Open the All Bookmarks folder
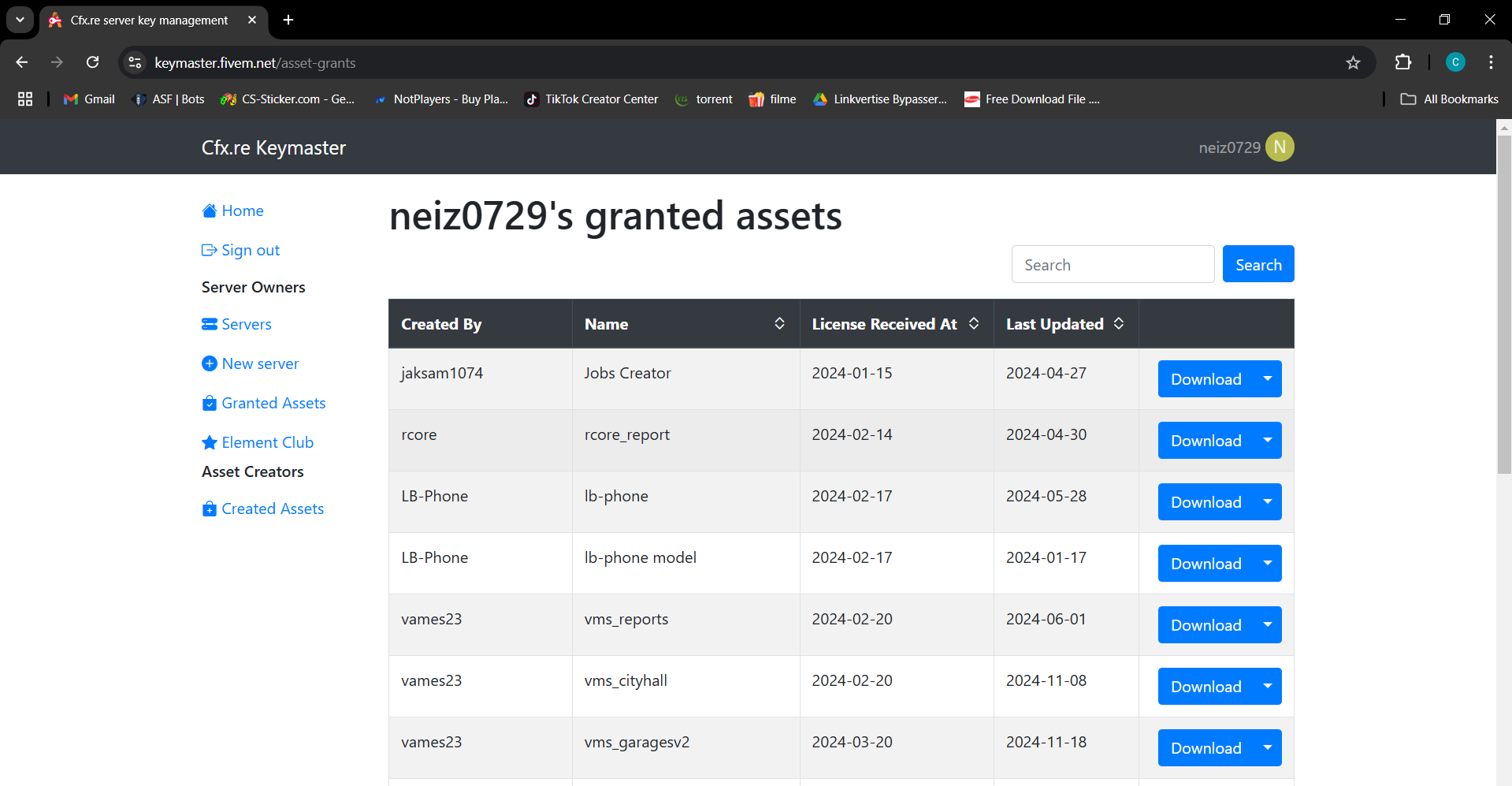The width and height of the screenshot is (1512, 786). pos(1449,99)
